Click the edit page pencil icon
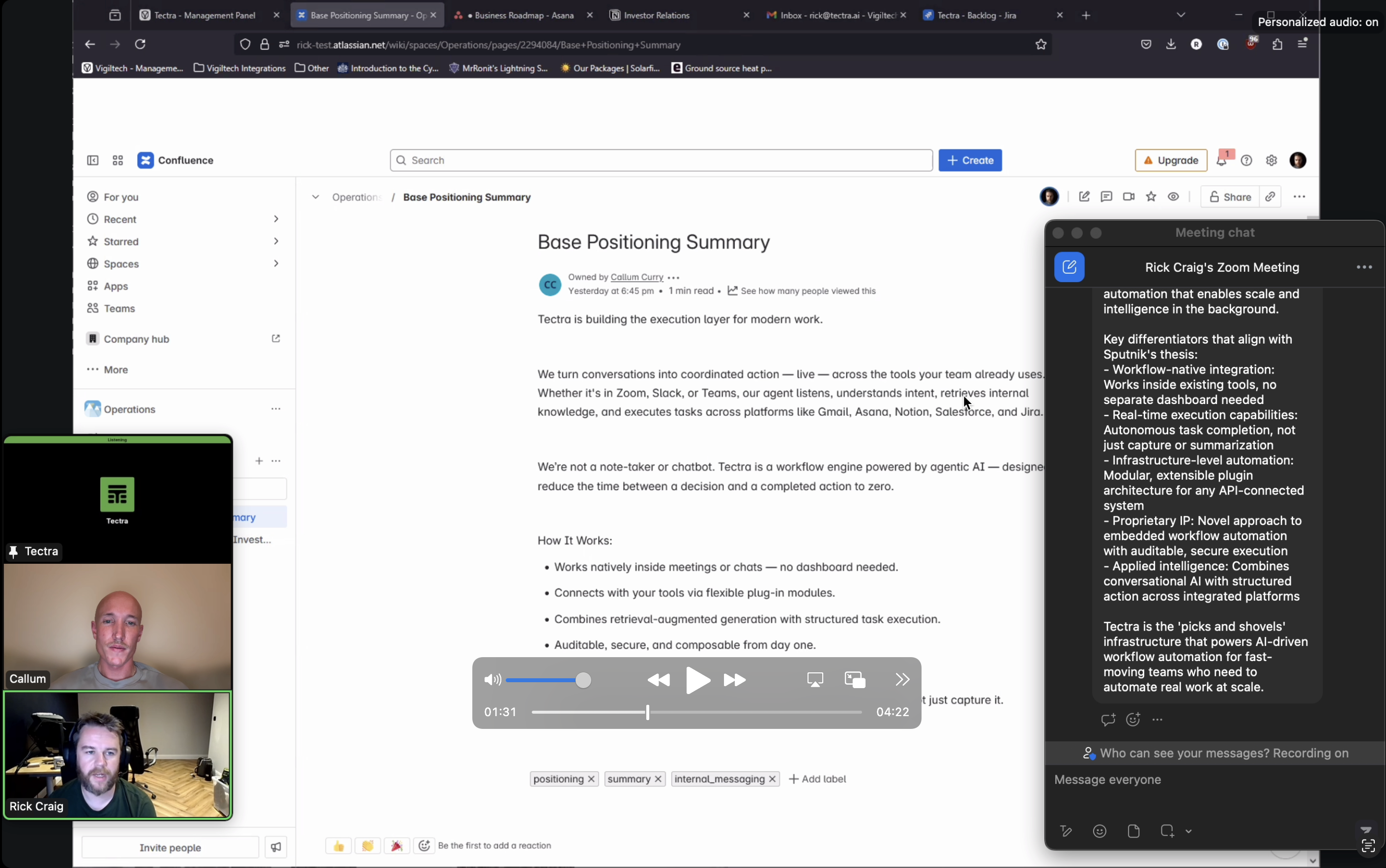1386x868 pixels. [1084, 197]
